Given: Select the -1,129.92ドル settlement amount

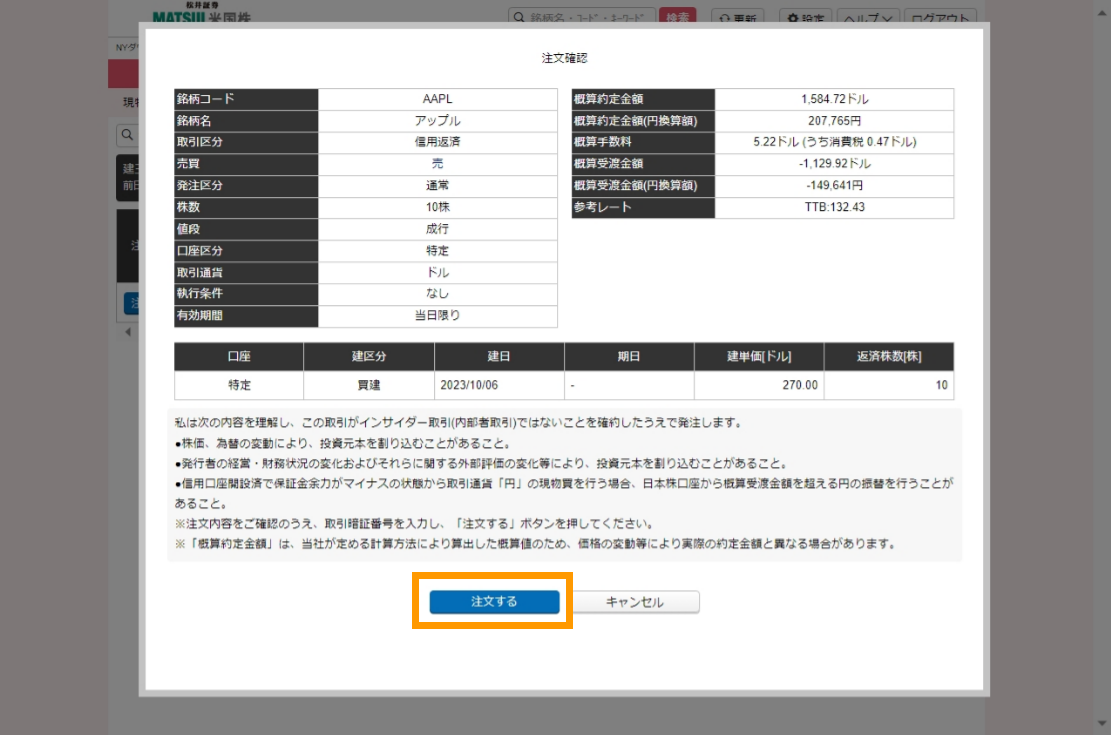Looking at the screenshot, I should (x=834, y=164).
